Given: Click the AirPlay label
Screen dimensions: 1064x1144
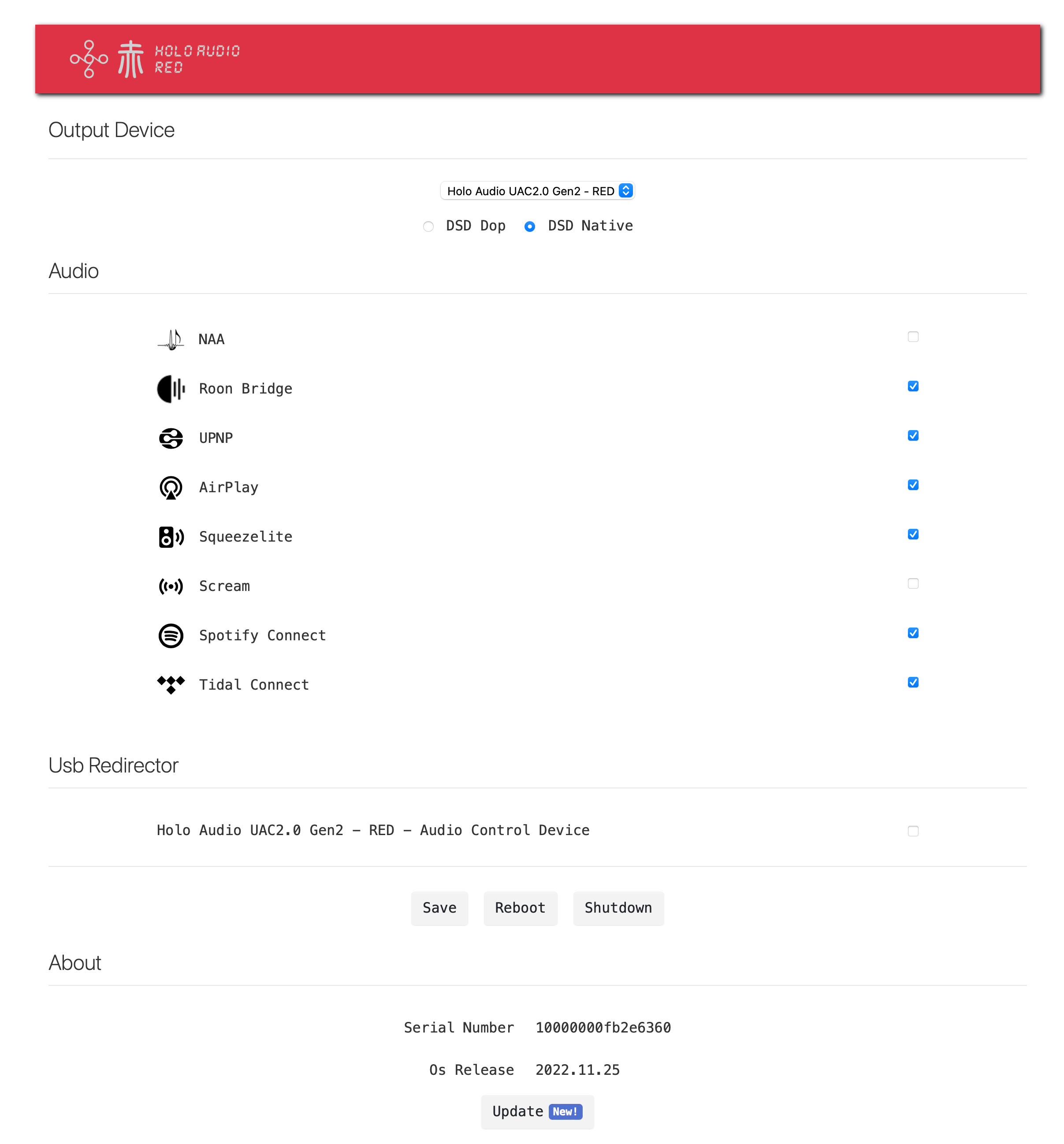Looking at the screenshot, I should (x=228, y=488).
